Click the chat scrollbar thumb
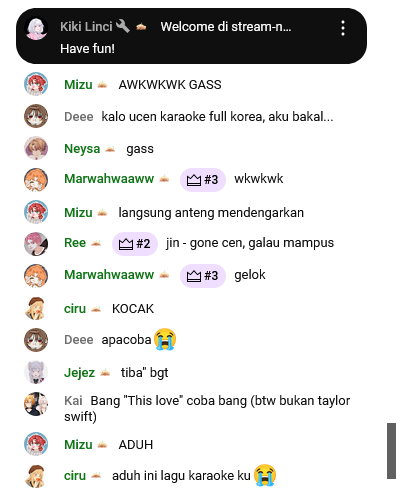 pyautogui.click(x=391, y=451)
